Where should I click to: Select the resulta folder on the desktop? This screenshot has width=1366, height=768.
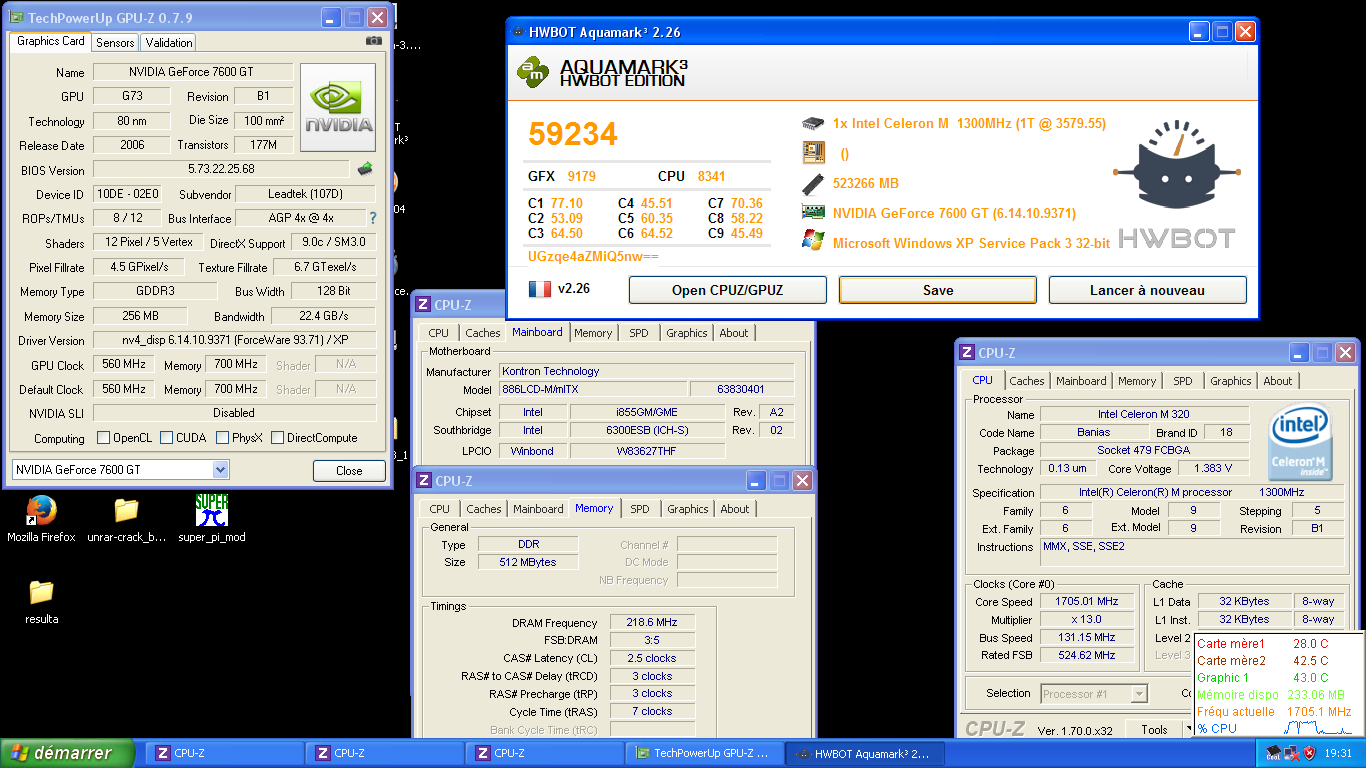41,592
